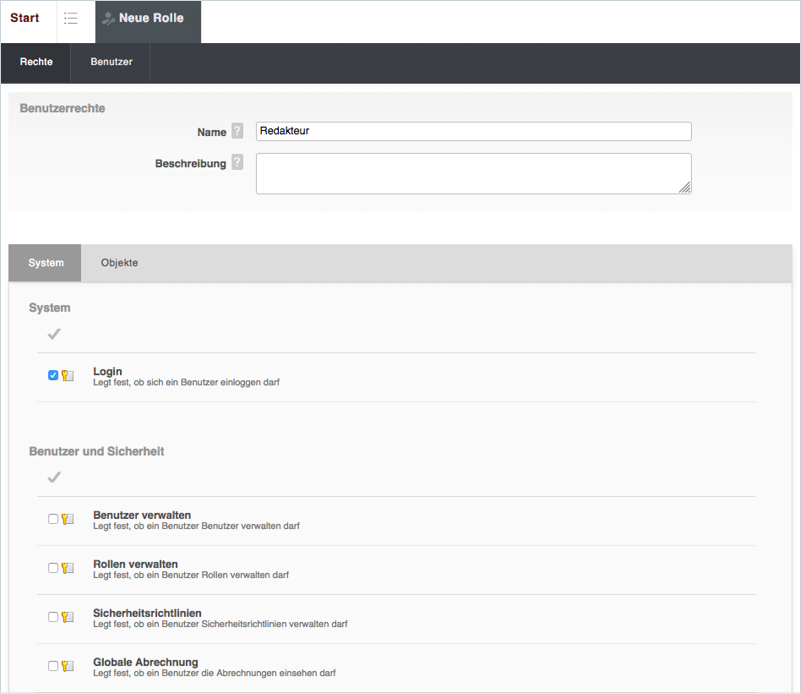Uncheck the Login permission checkbox
This screenshot has height=694, width=801.
[53, 376]
